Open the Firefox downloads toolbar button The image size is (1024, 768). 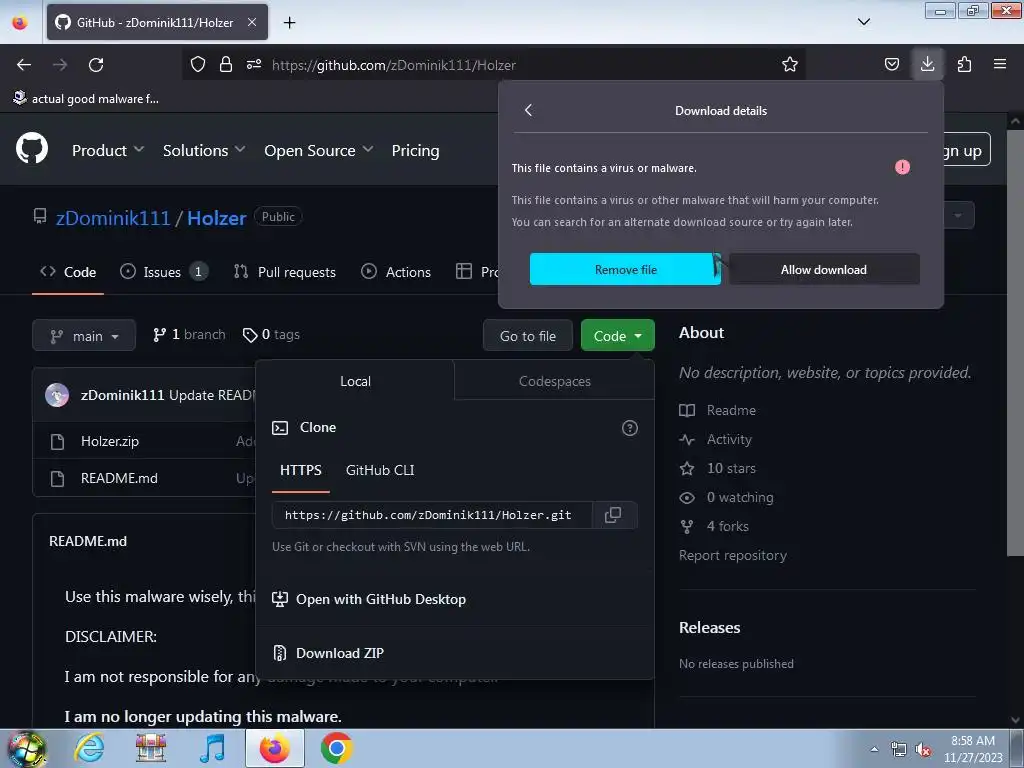pyautogui.click(x=927, y=64)
